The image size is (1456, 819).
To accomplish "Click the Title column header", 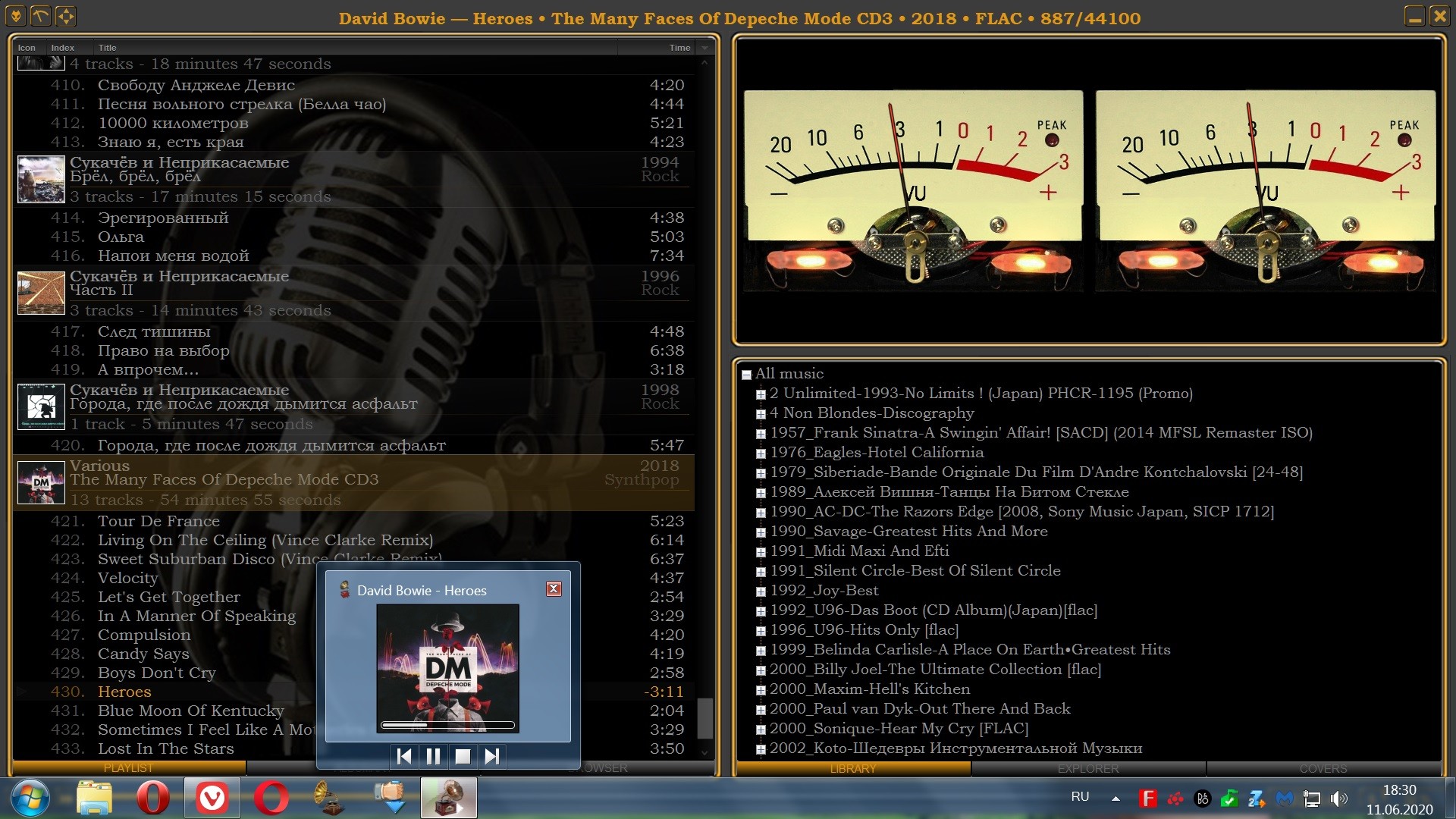I will click(108, 48).
